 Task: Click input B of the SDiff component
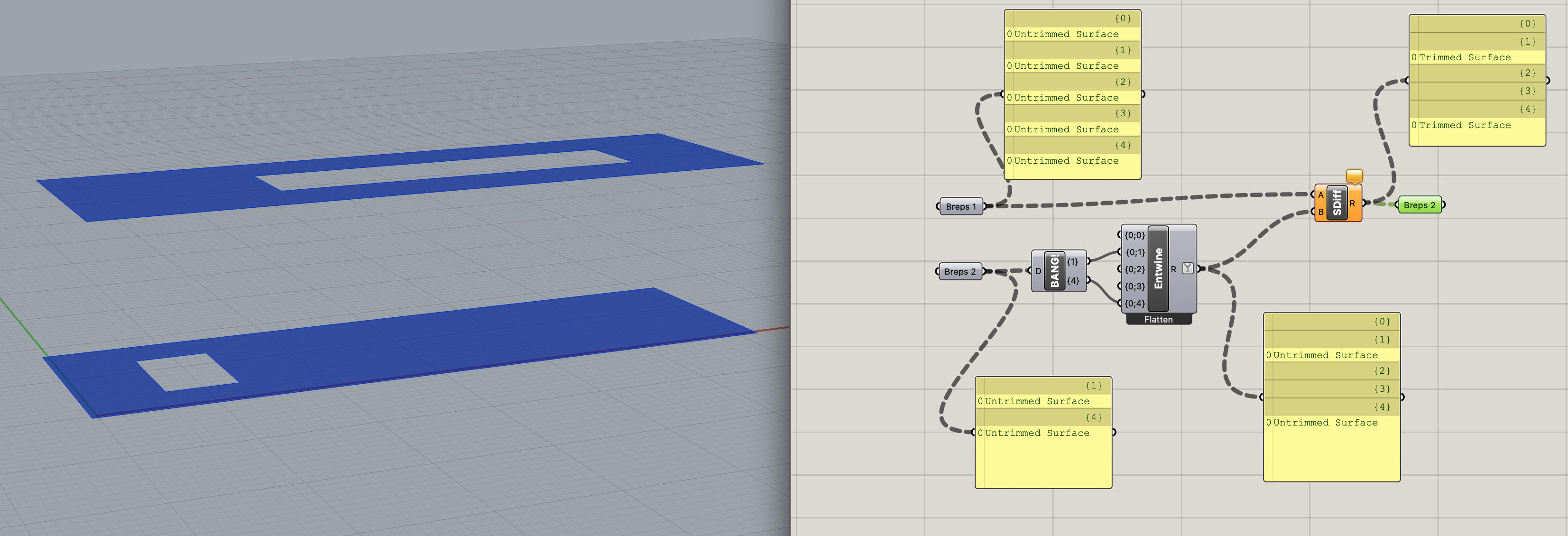tap(1320, 212)
